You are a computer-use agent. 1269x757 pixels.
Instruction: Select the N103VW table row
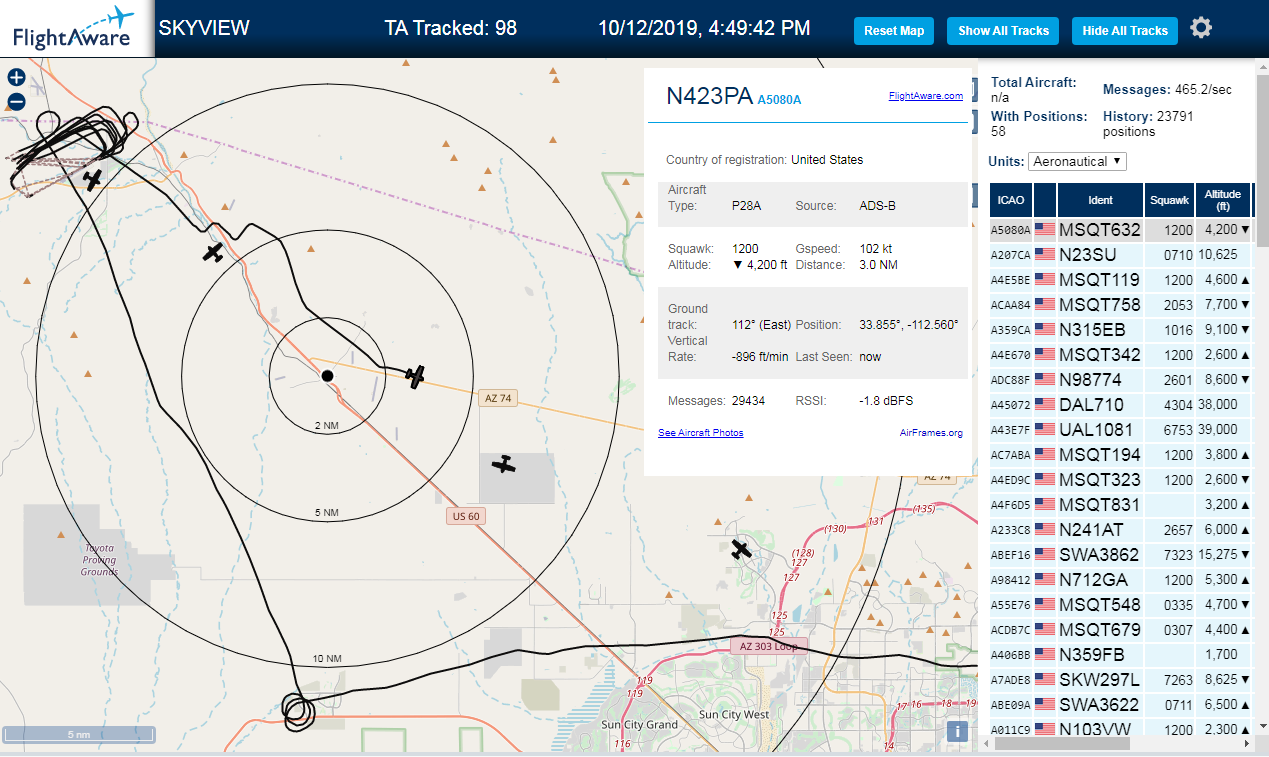coord(1121,728)
